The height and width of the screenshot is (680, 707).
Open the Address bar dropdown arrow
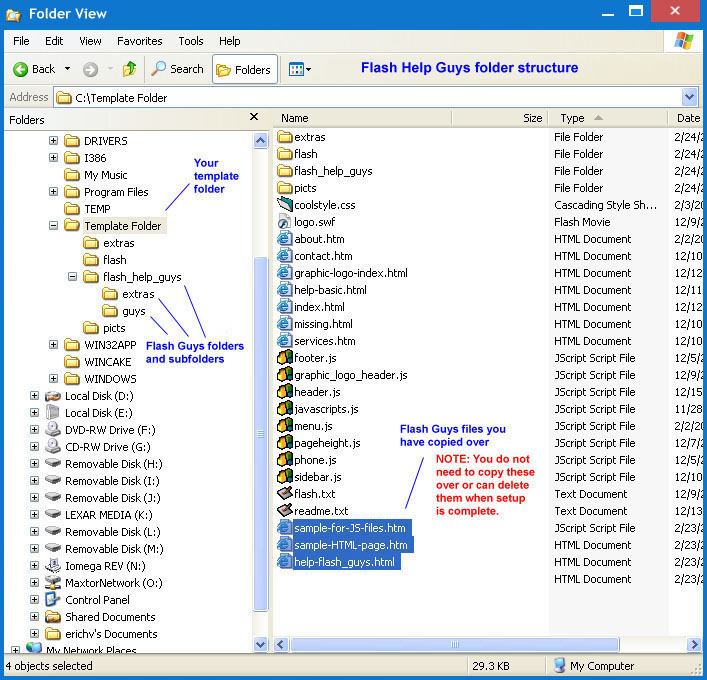[x=689, y=97]
